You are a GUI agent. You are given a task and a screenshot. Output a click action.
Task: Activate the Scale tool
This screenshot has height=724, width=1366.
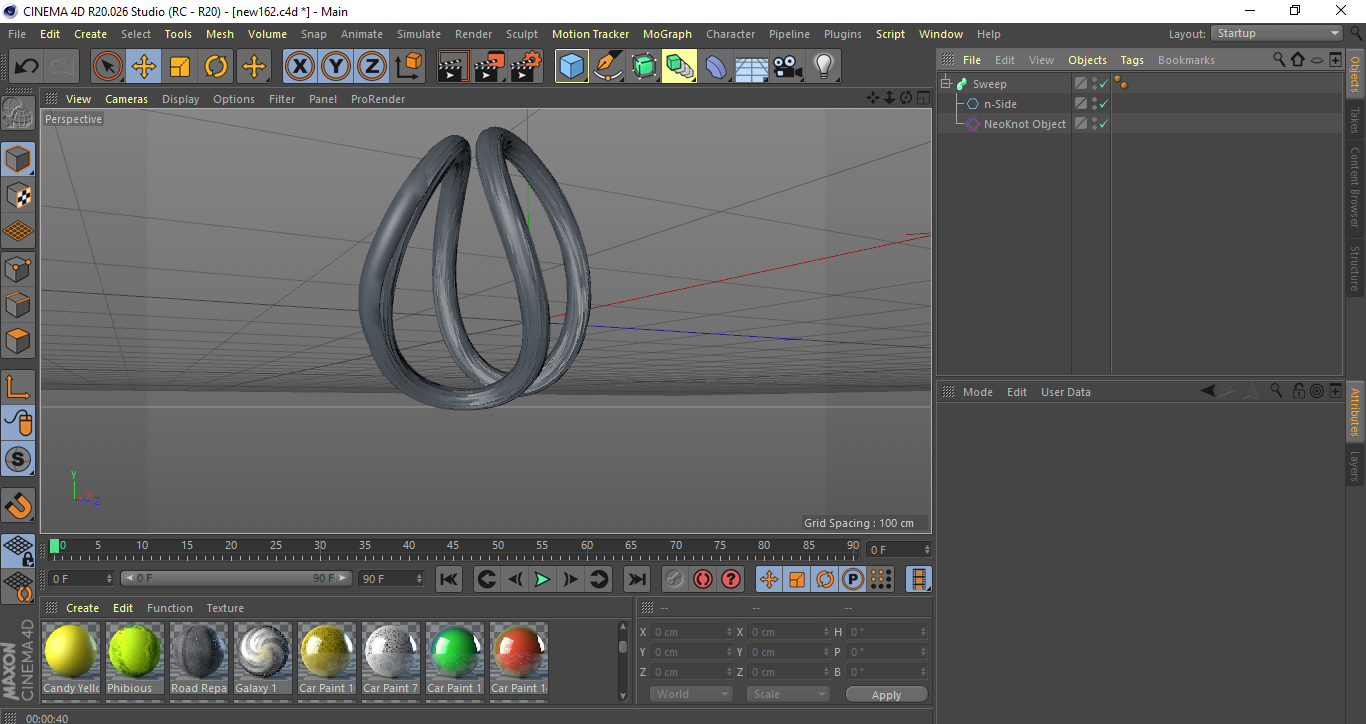[x=180, y=67]
